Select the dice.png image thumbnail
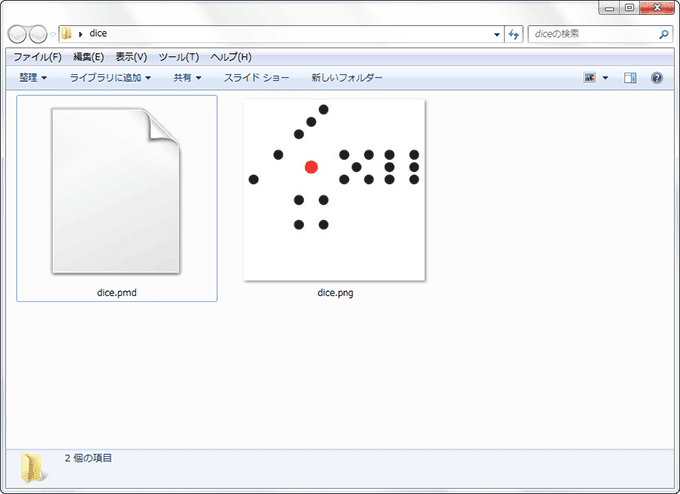 coord(334,190)
